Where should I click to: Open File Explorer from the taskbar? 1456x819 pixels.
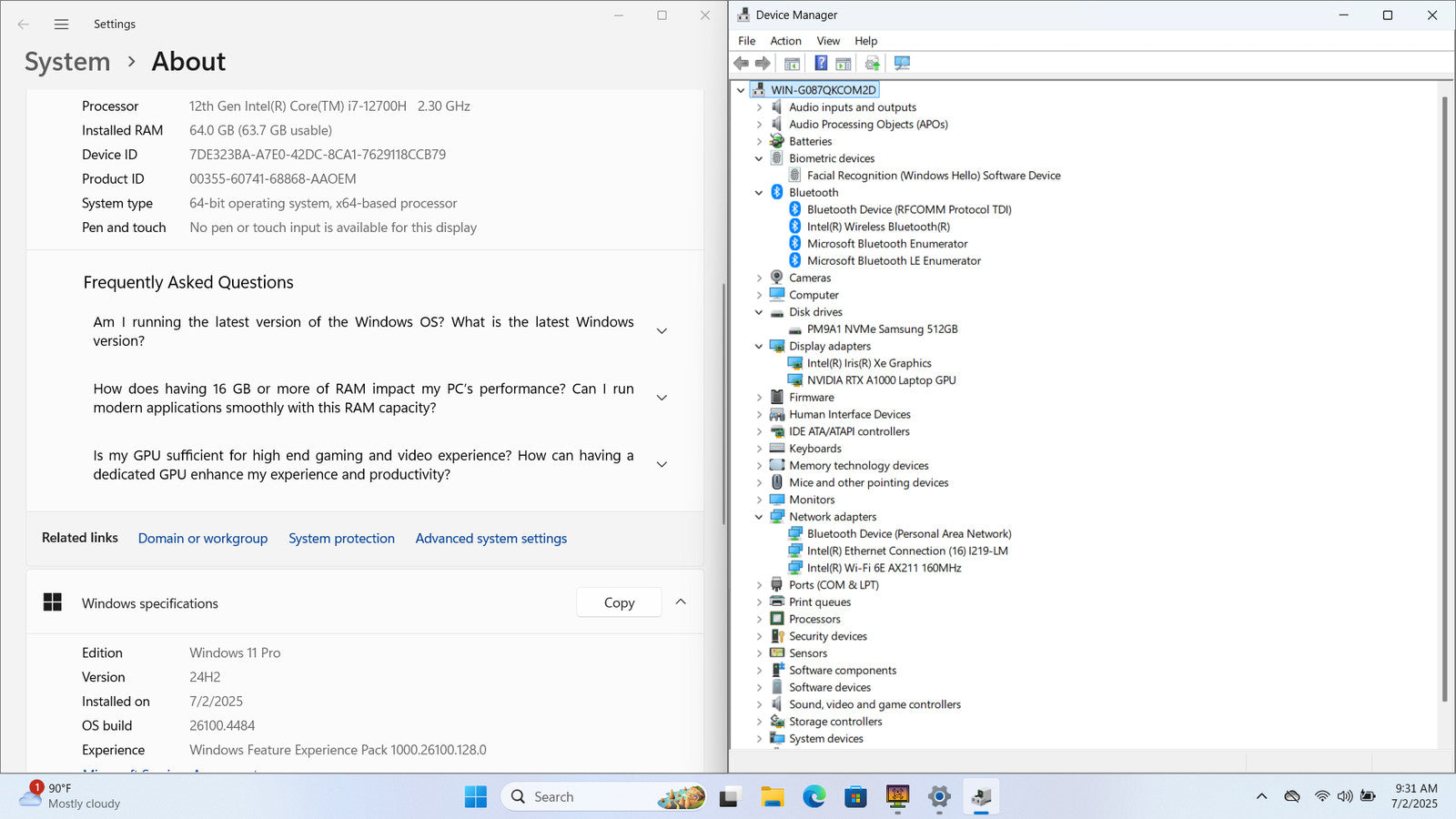tap(773, 797)
